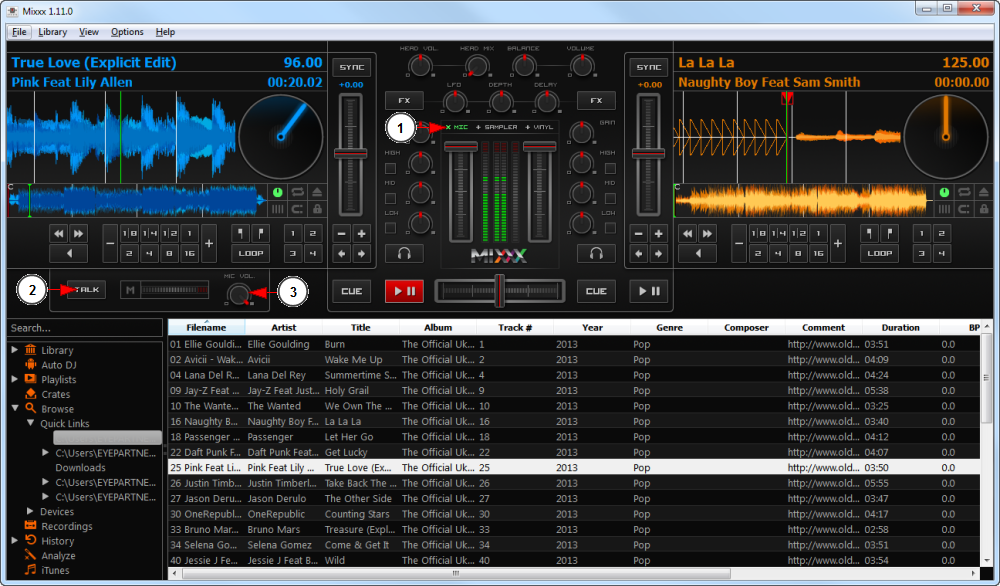This screenshot has width=1000, height=586.
Task: Click the Crates icon in the sidebar
Action: point(31,394)
